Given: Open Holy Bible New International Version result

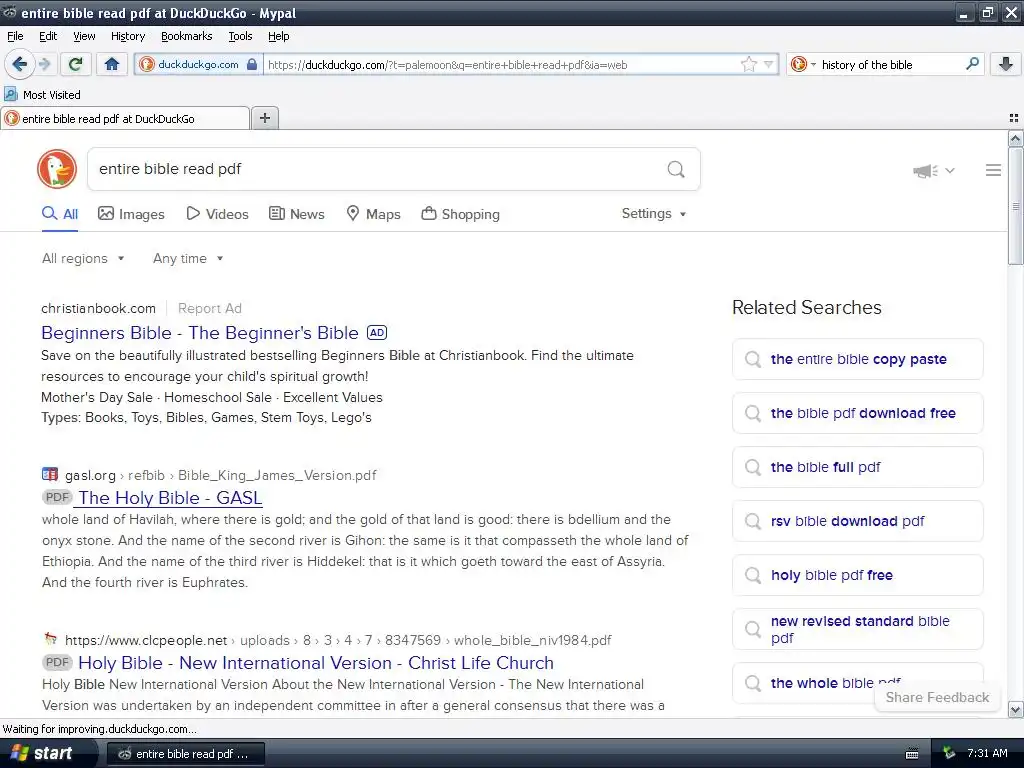Looking at the screenshot, I should tap(315, 663).
